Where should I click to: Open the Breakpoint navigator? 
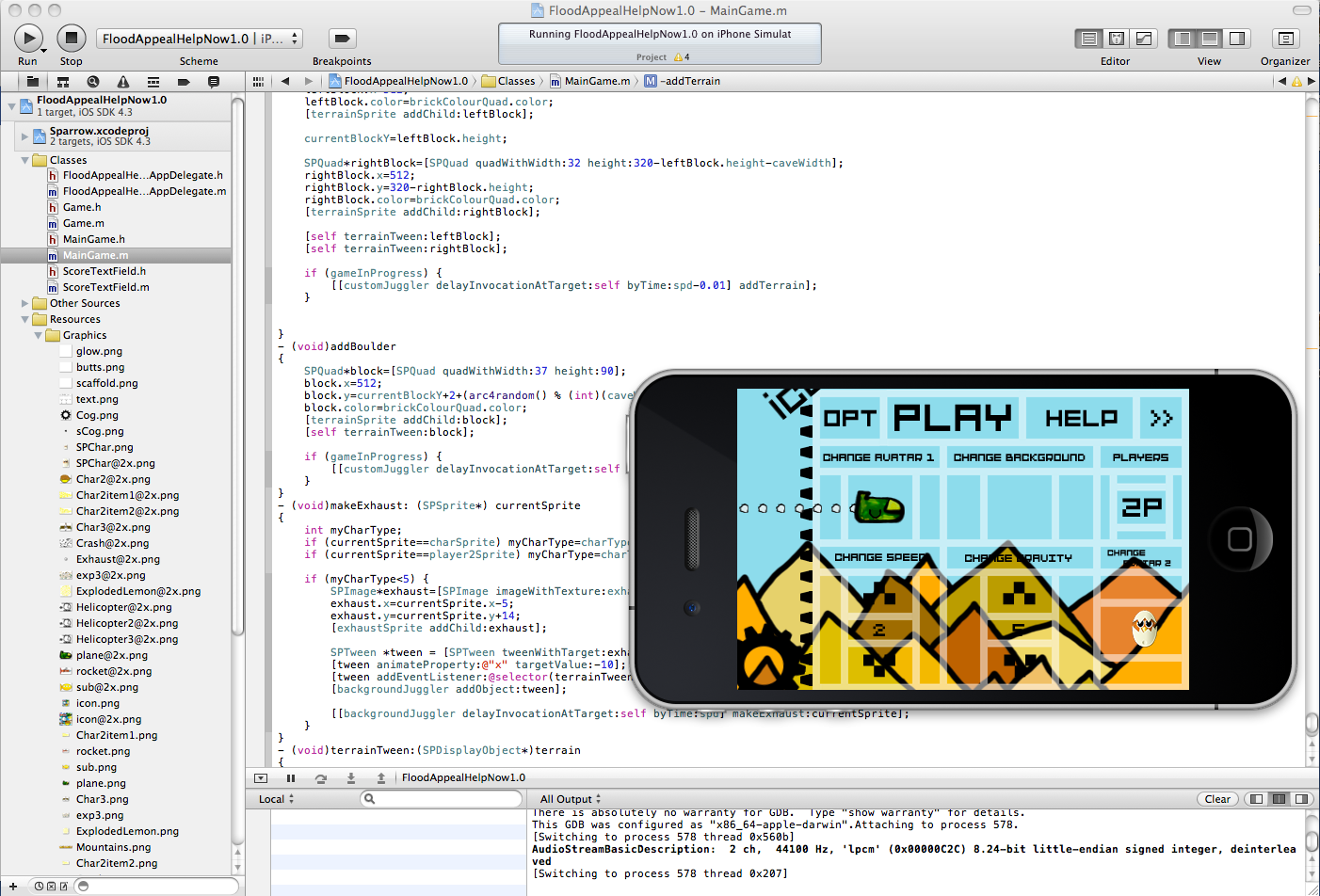tap(184, 81)
